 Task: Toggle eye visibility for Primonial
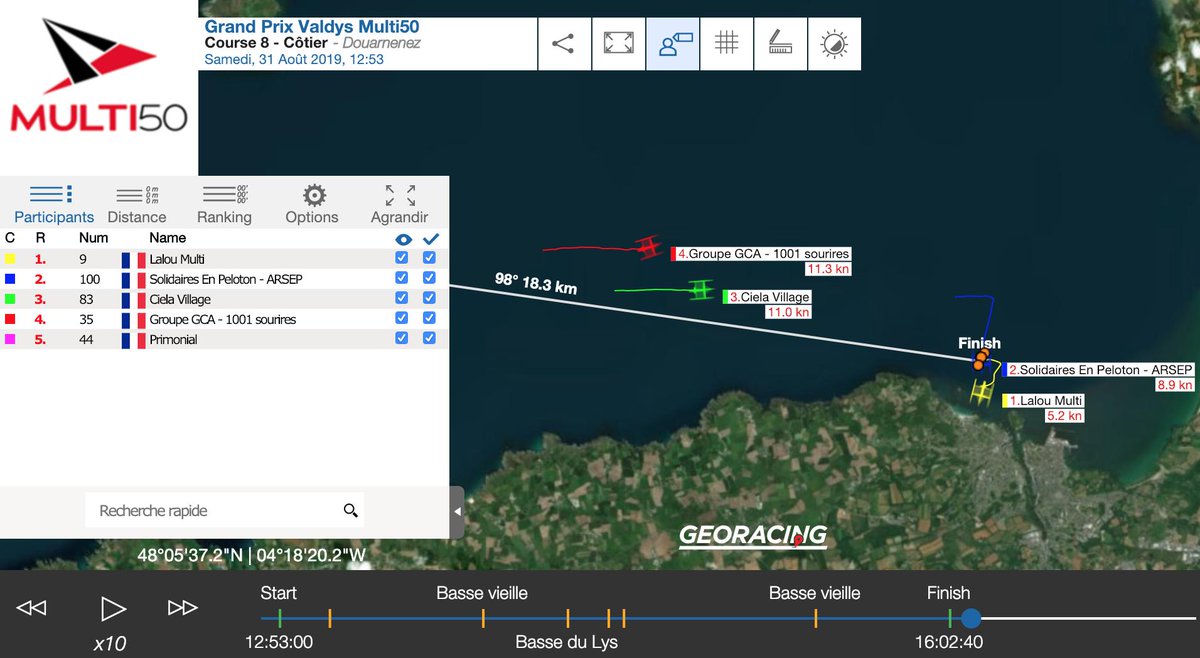click(402, 339)
